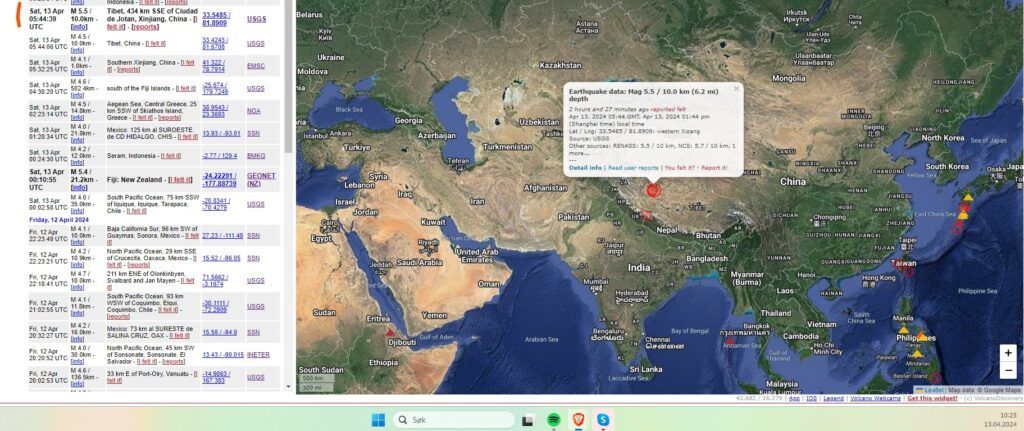Screen dimensions: 1024x431
Task: Open INETER source for El Salvador quake
Action: [x=259, y=355]
